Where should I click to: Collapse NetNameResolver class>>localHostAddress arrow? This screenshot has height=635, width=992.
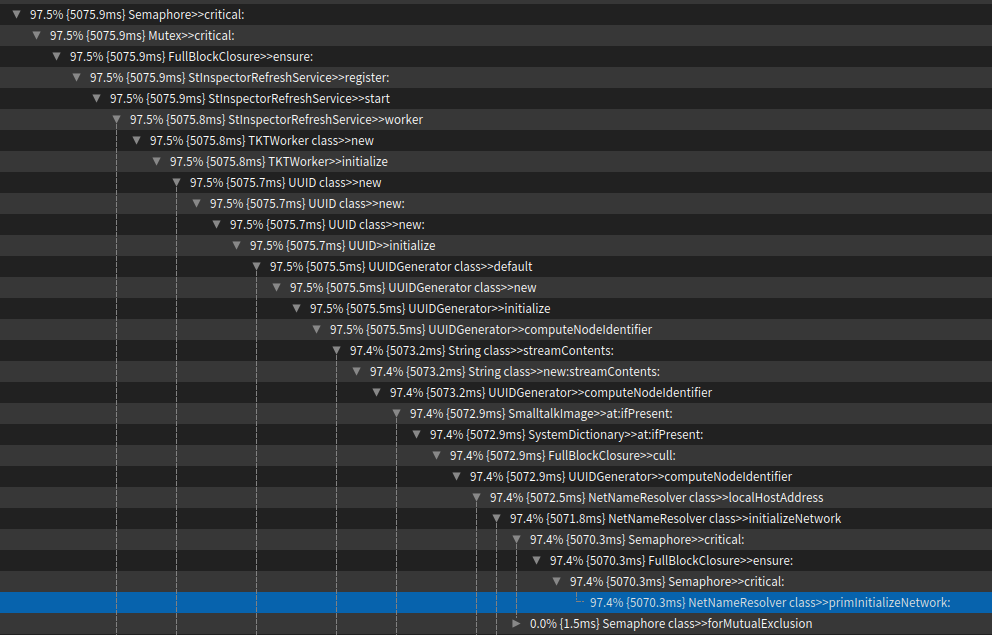476,497
